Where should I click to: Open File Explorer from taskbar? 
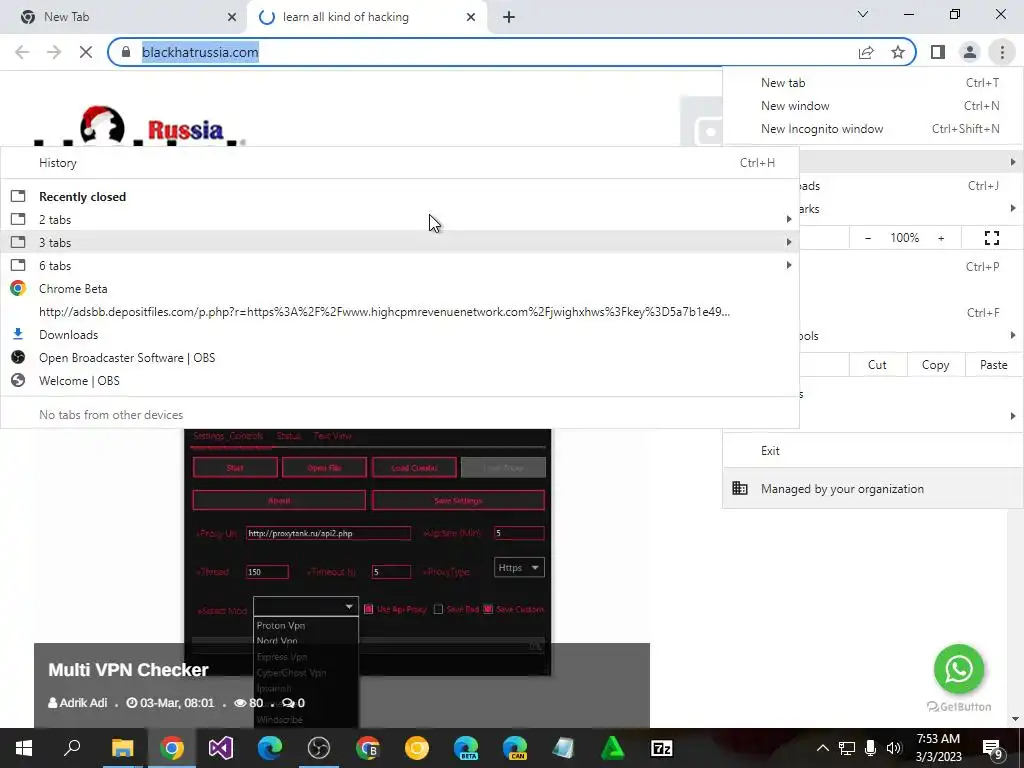click(x=122, y=748)
